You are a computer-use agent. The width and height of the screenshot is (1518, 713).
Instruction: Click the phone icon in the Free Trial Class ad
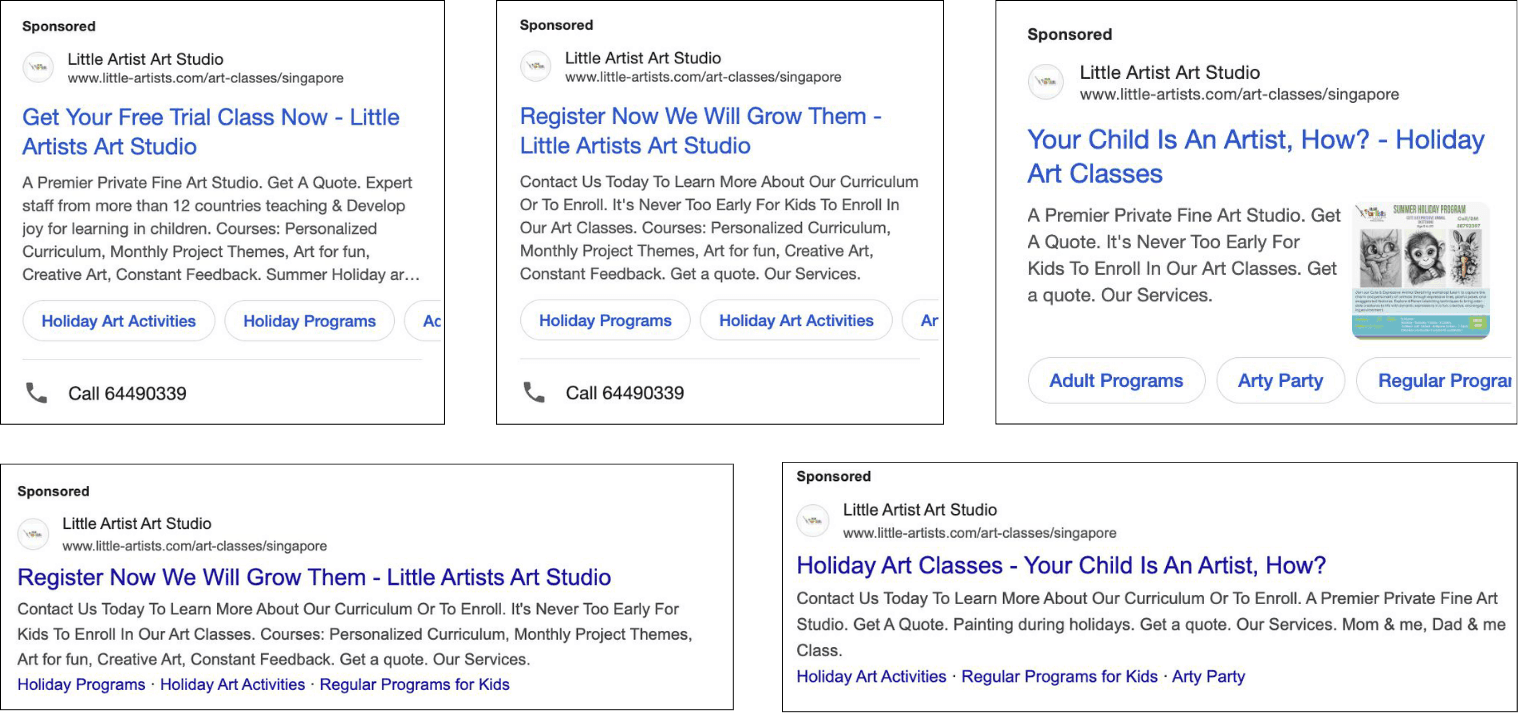coord(36,393)
